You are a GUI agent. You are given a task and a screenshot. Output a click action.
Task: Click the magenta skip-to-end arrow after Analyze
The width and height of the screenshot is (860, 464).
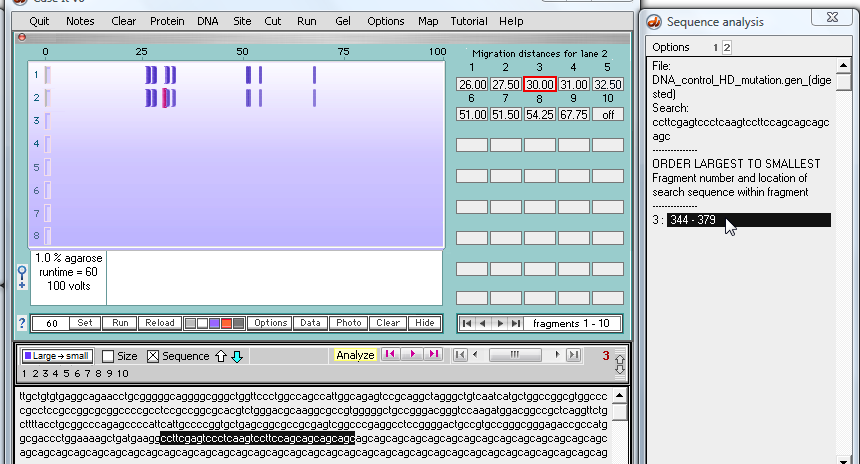point(433,355)
